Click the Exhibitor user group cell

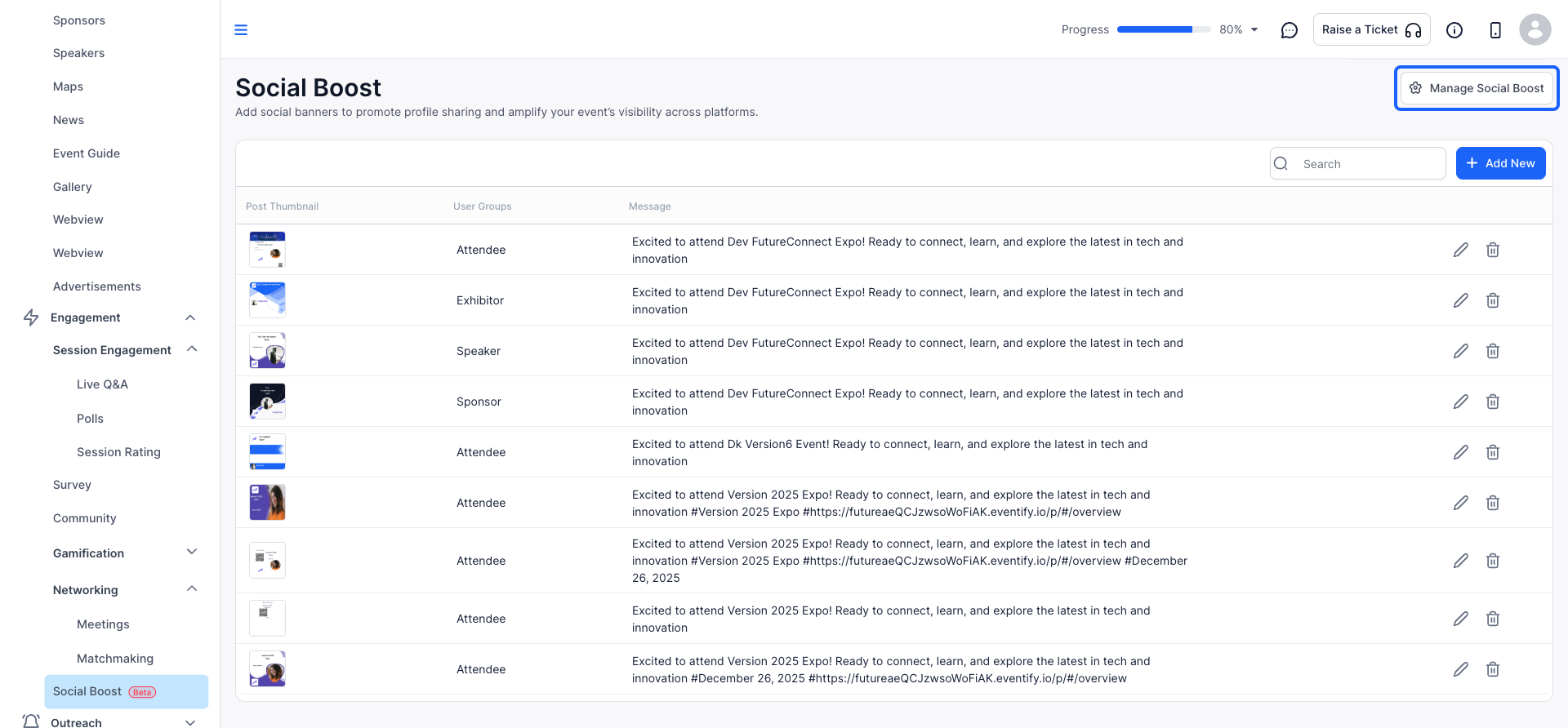tap(480, 300)
